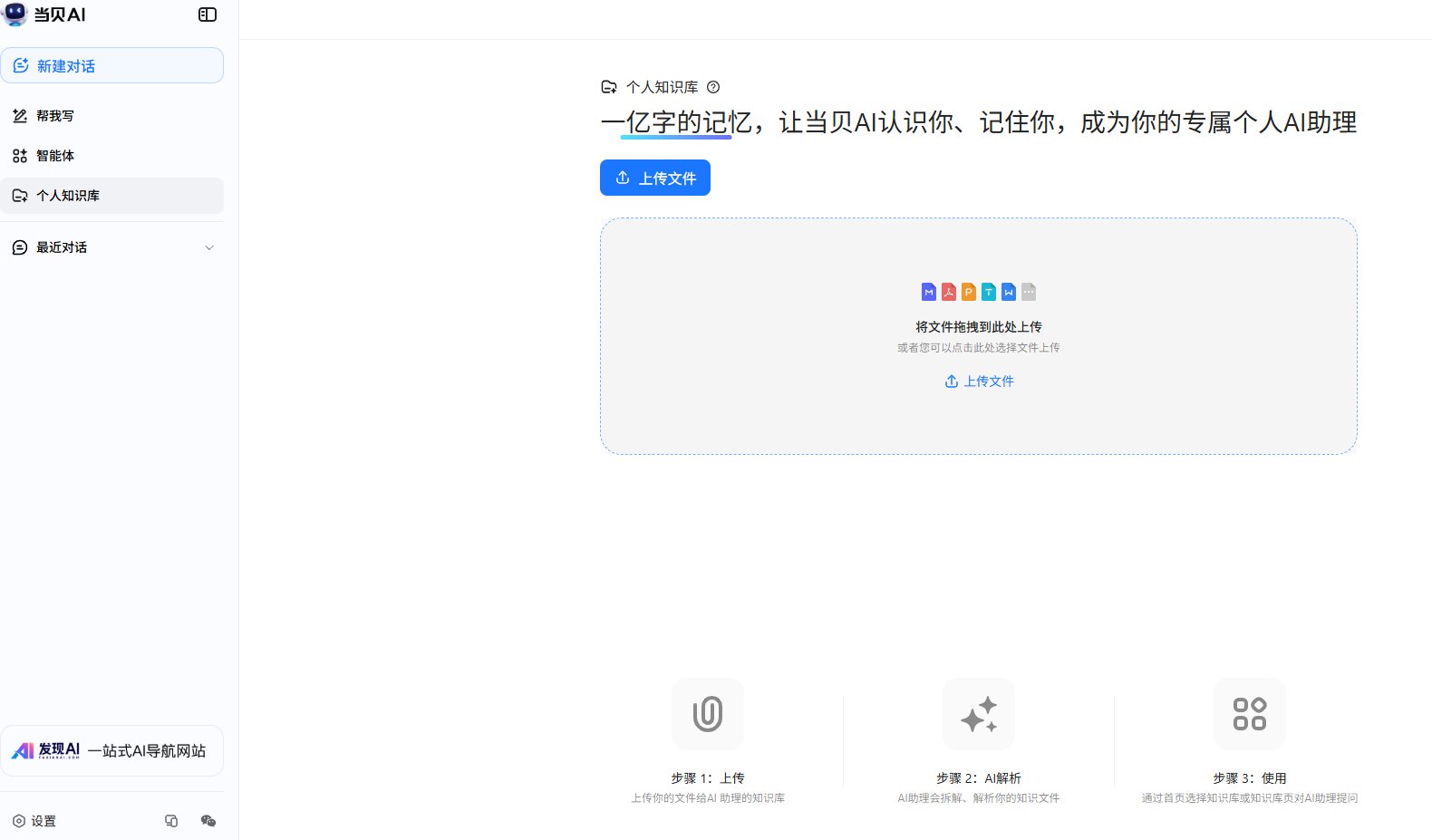Click the grid apps icon for step 3
The image size is (1432, 840).
point(1250,714)
